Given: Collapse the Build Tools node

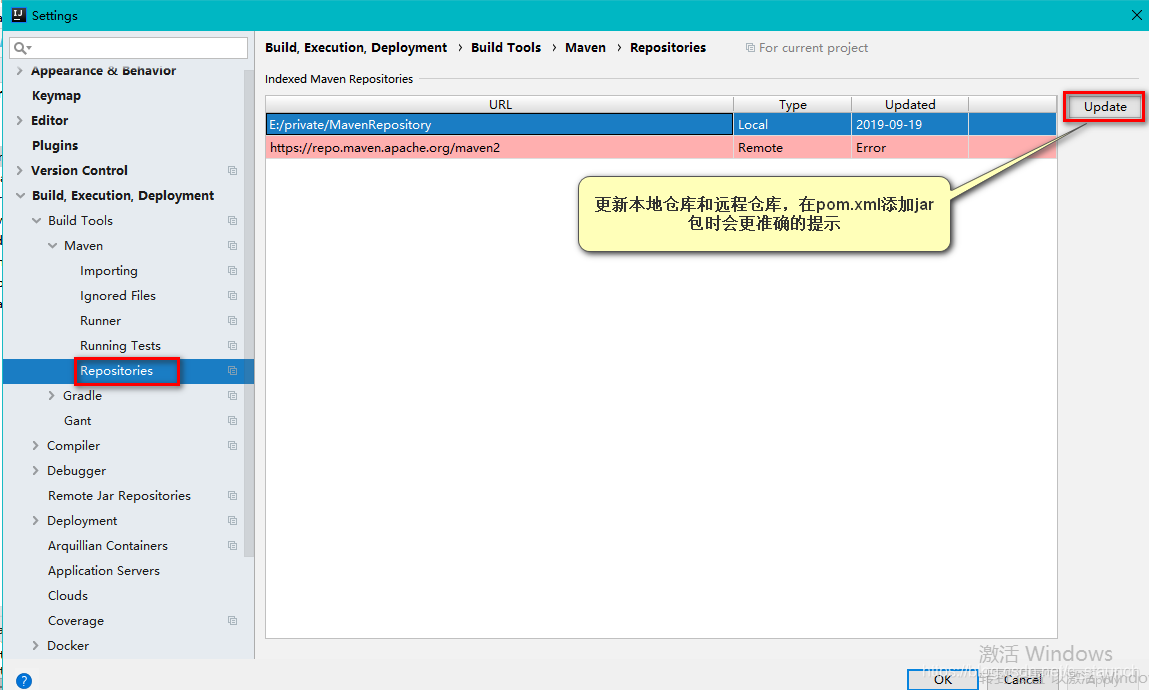Looking at the screenshot, I should (36, 220).
